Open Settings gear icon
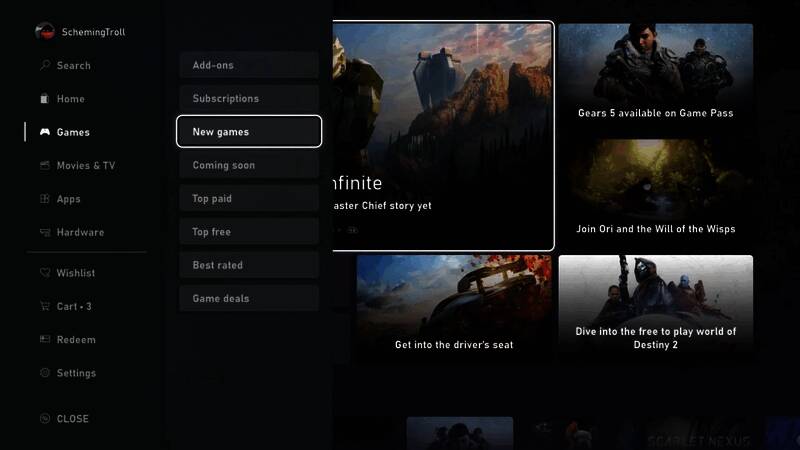800x450 pixels. (x=45, y=373)
